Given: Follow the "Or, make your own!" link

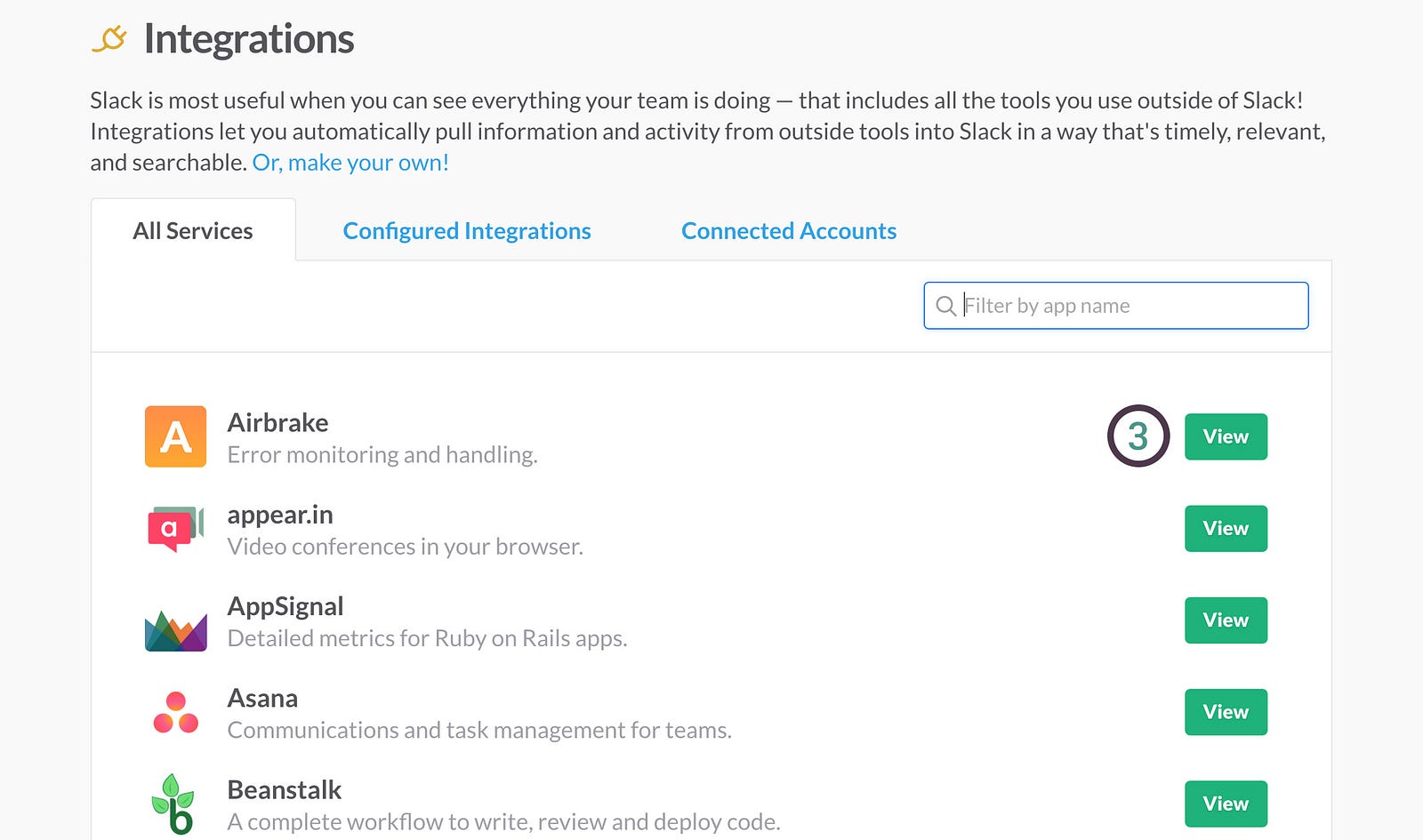Looking at the screenshot, I should point(350,163).
